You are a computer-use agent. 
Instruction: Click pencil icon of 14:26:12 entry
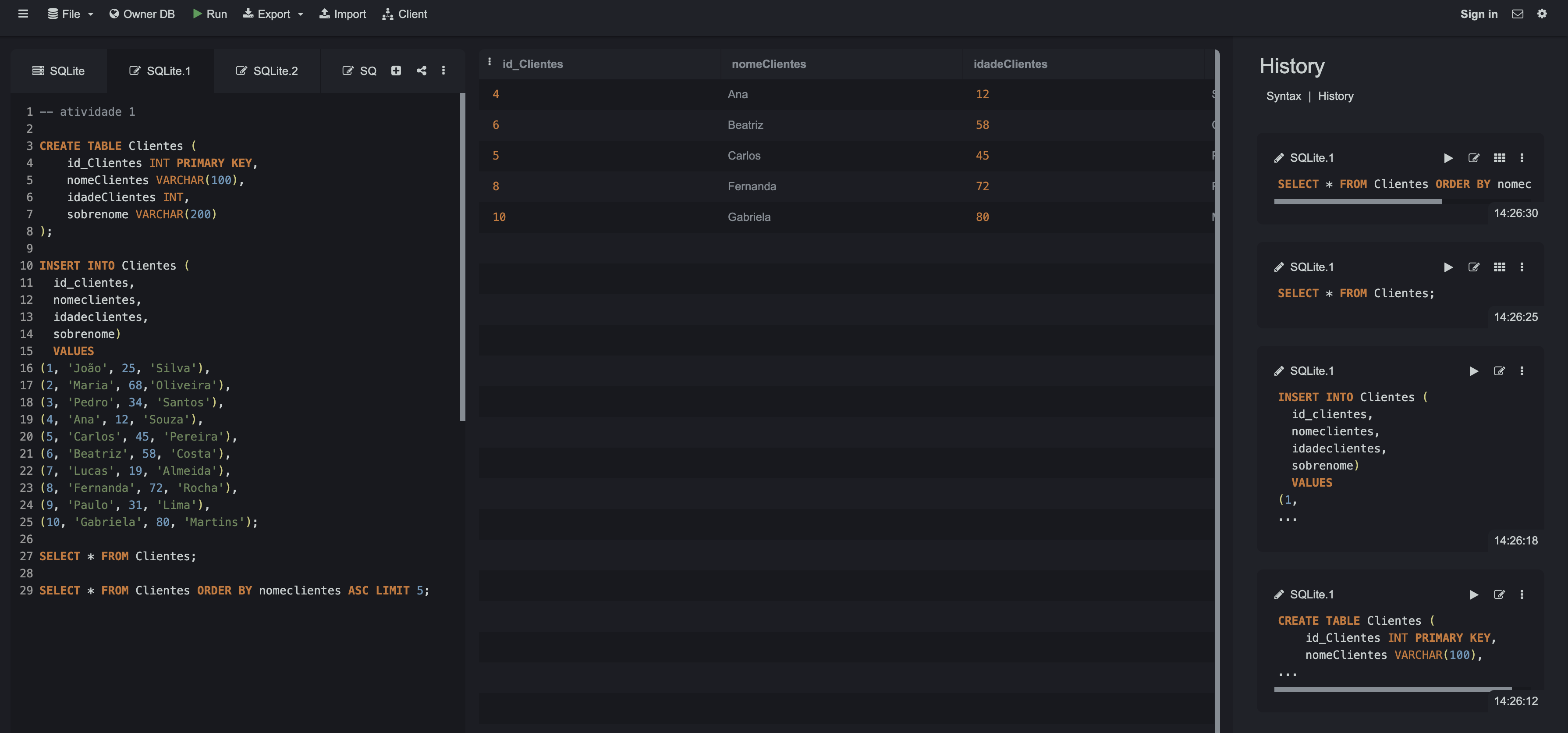(x=1279, y=595)
